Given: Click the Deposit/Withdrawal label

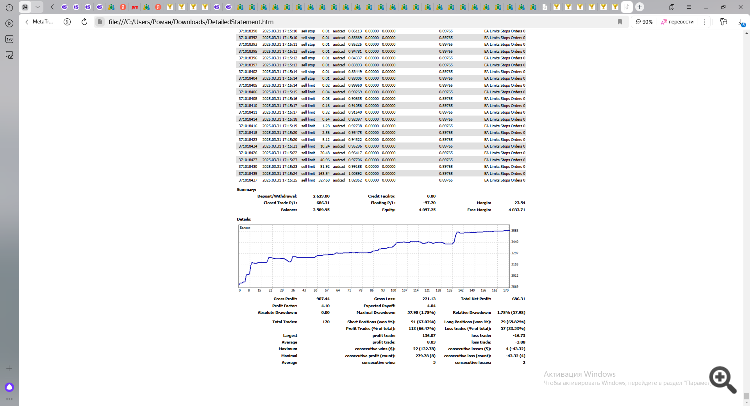Looking at the screenshot, I should tap(277, 196).
